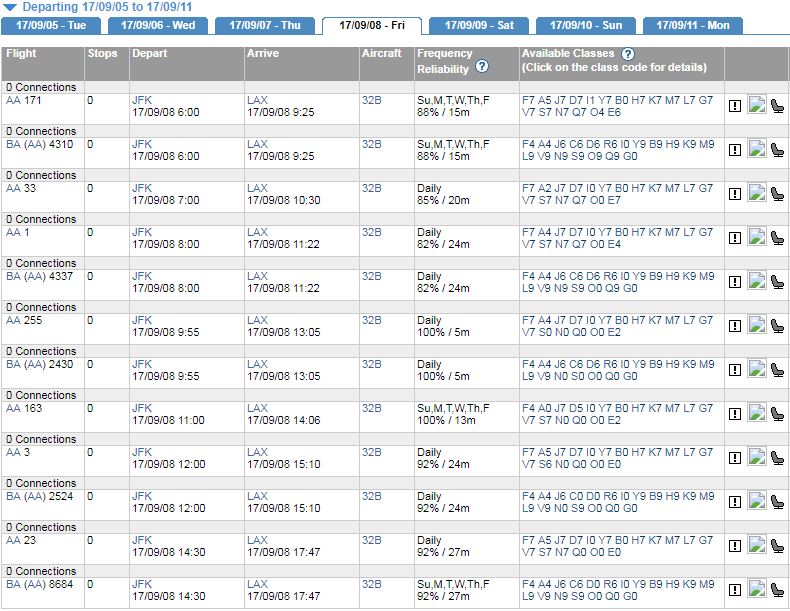
Task: Select the 17/09/09 - Sat tab
Action: click(x=479, y=25)
